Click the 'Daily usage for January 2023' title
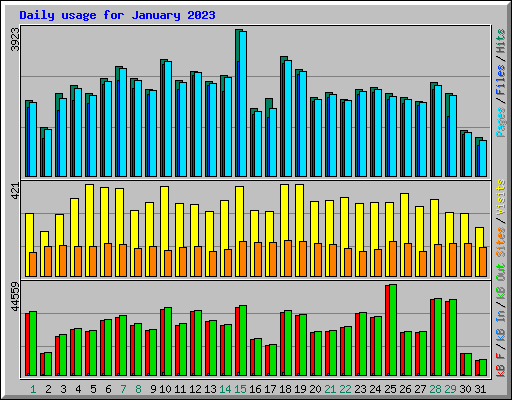The image size is (512, 400). 117,15
